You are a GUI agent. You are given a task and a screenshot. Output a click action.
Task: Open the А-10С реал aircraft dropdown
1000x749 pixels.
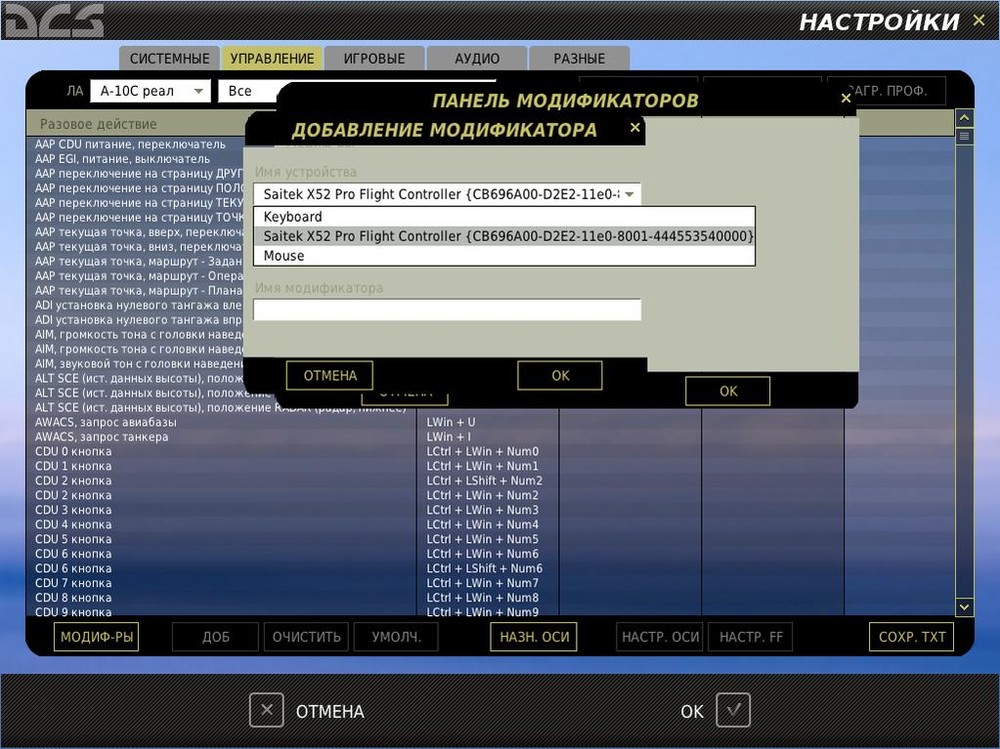click(150, 90)
